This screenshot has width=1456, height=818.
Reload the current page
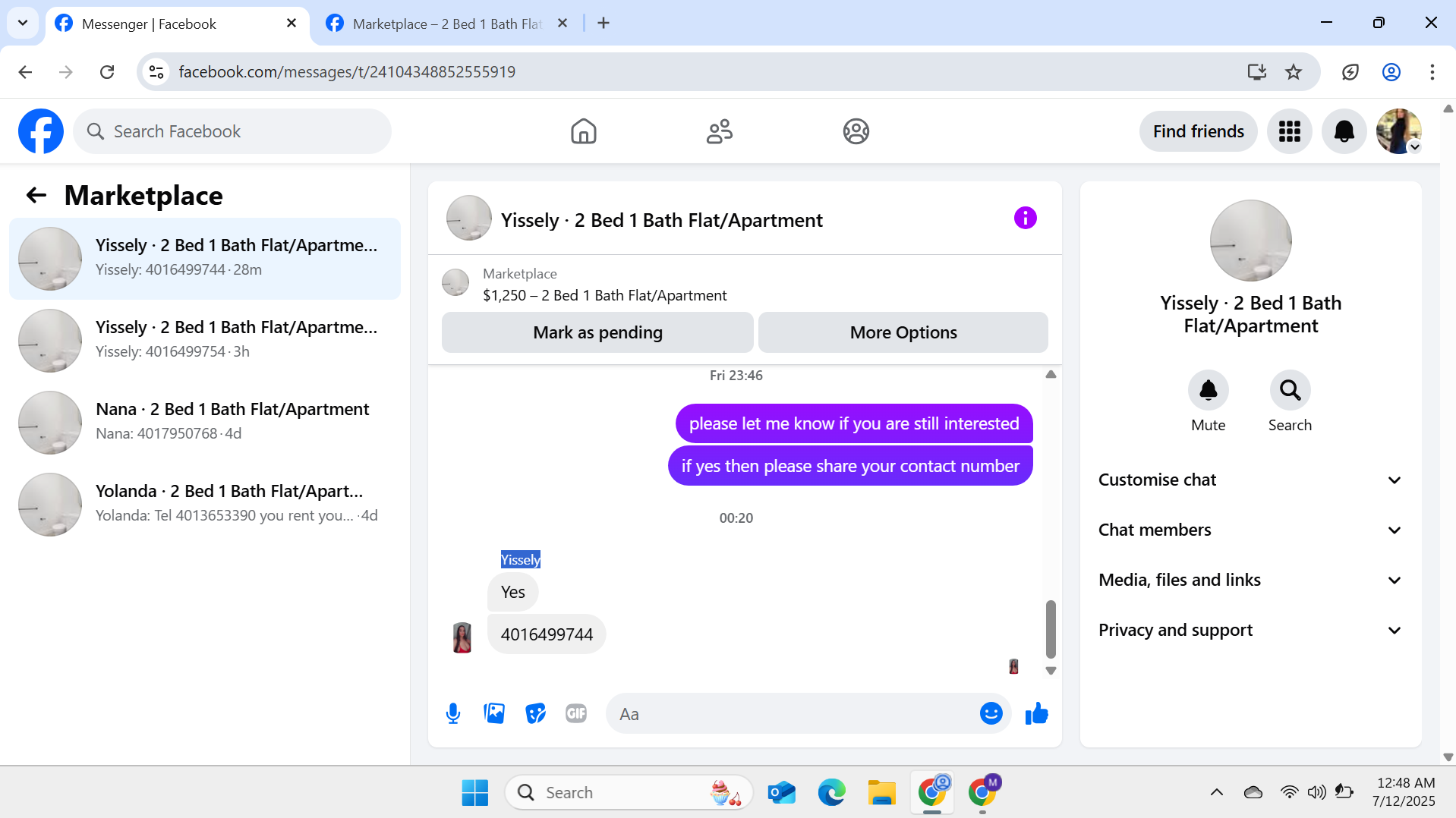pos(107,72)
